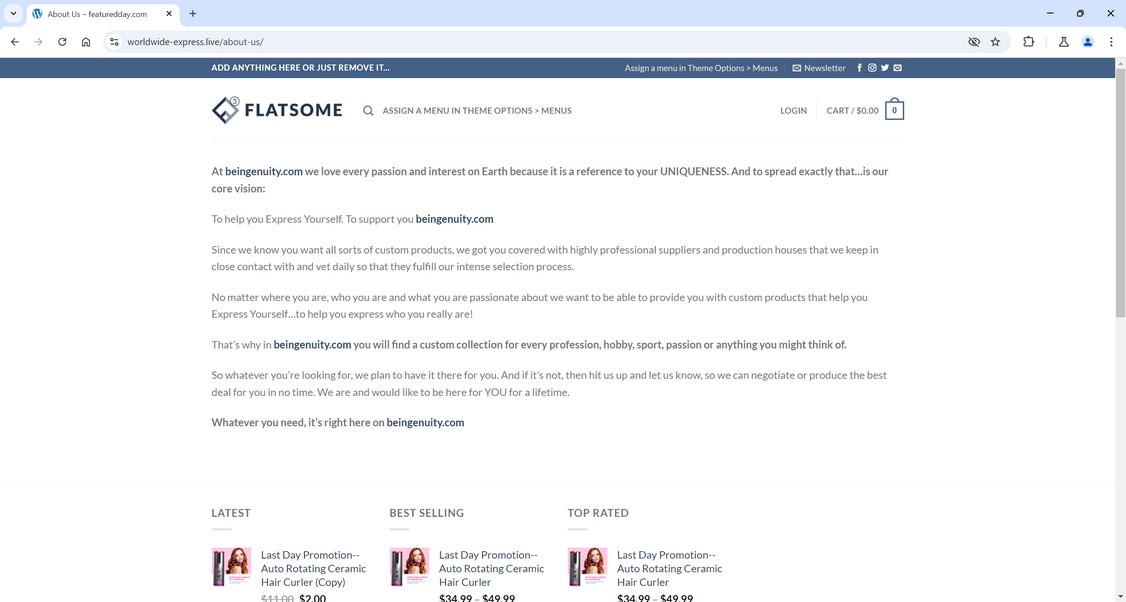Click TOP RATED product thumbnail image
Viewport: 1126px width, 602px height.
[587, 568]
